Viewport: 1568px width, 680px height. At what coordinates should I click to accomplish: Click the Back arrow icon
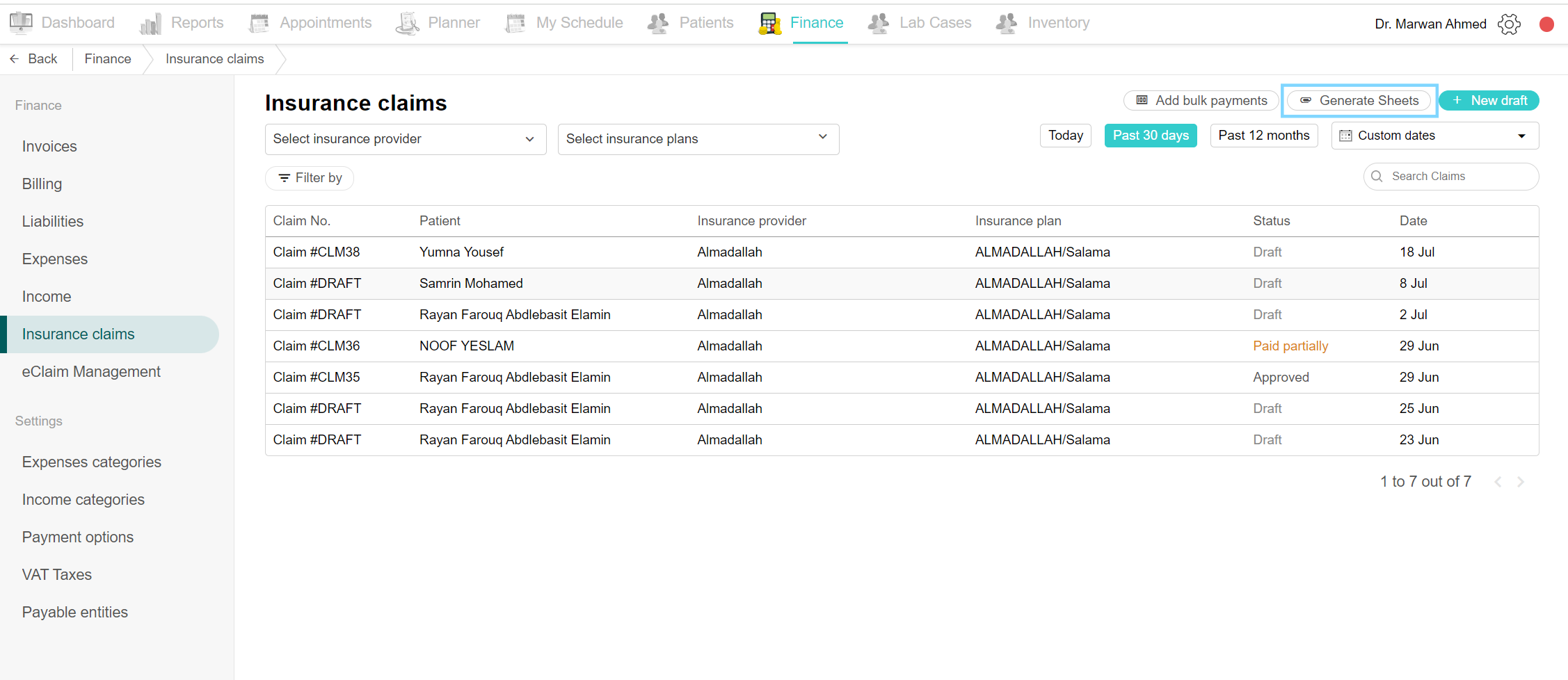point(14,59)
